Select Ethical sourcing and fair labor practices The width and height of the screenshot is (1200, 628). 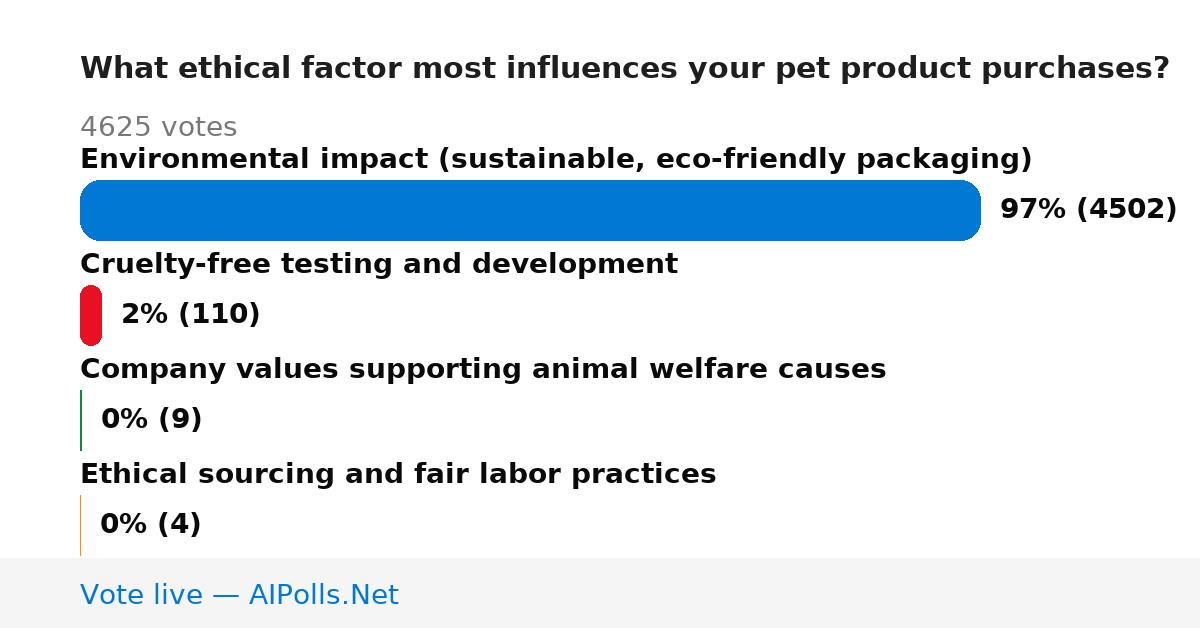coord(398,474)
